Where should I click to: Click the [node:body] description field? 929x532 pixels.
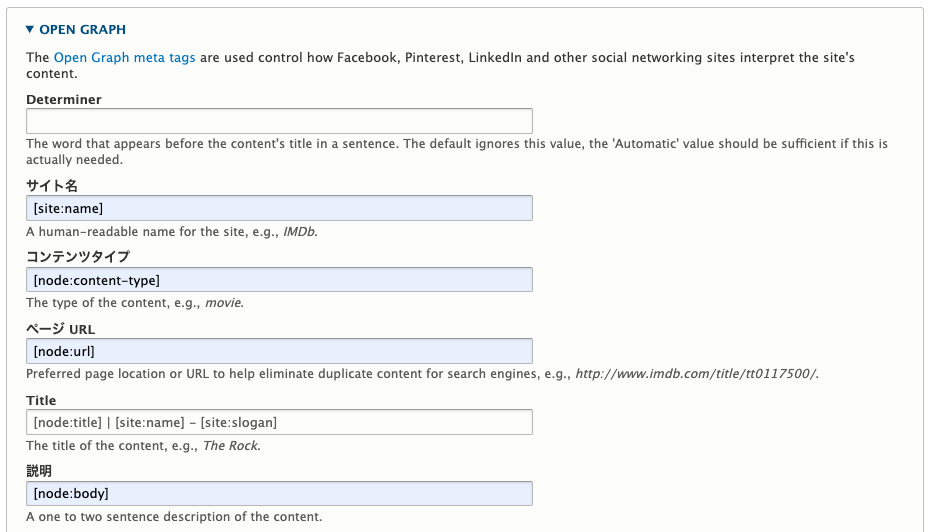pos(279,493)
